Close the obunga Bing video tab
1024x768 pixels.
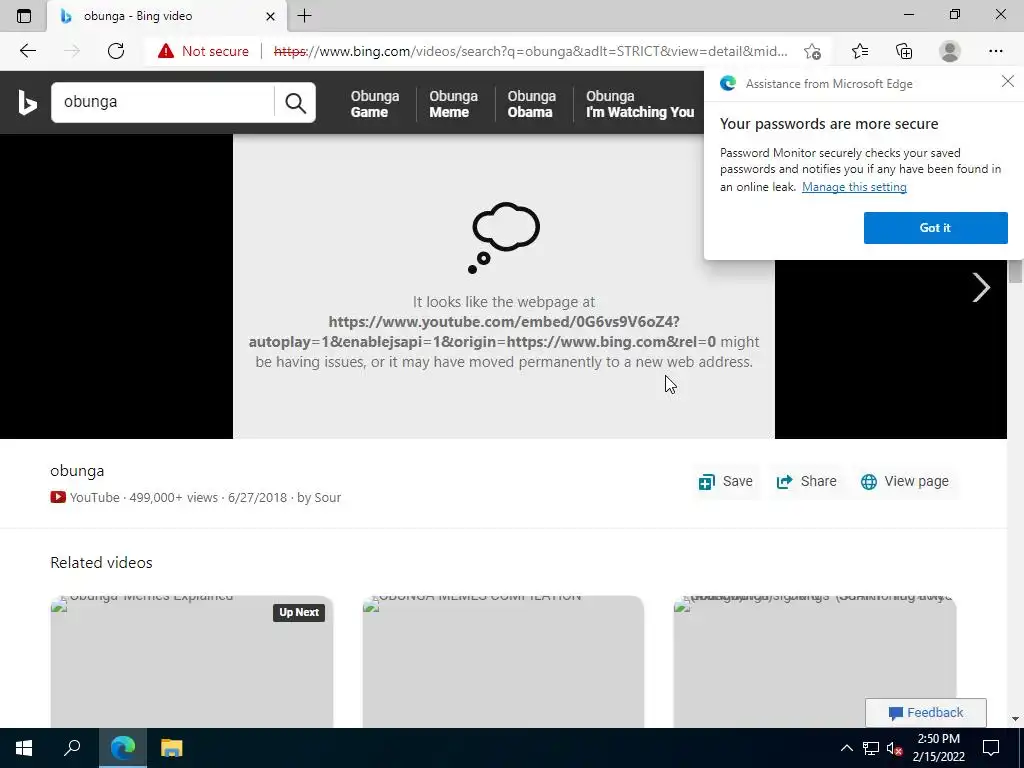pyautogui.click(x=270, y=16)
